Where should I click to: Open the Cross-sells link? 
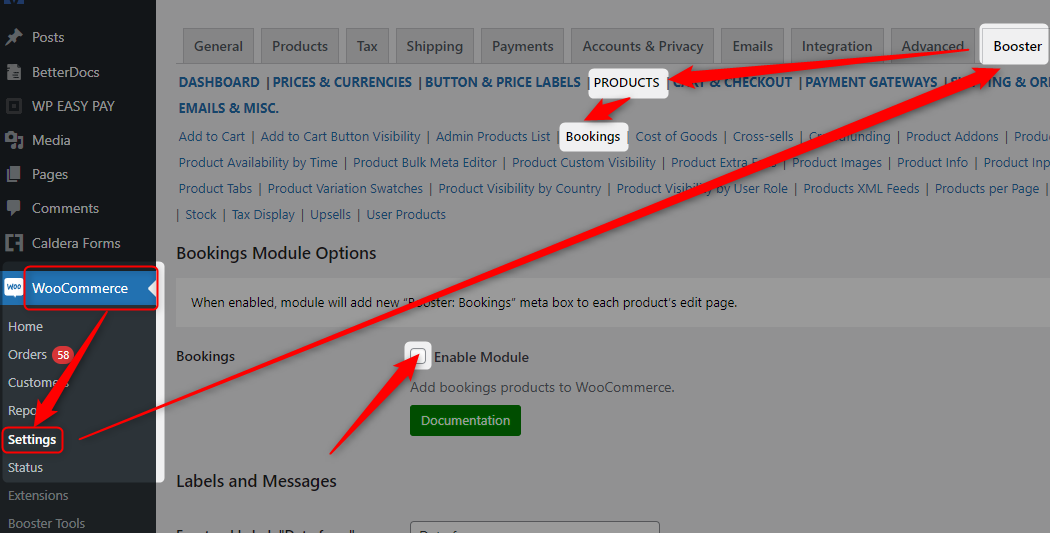point(763,137)
